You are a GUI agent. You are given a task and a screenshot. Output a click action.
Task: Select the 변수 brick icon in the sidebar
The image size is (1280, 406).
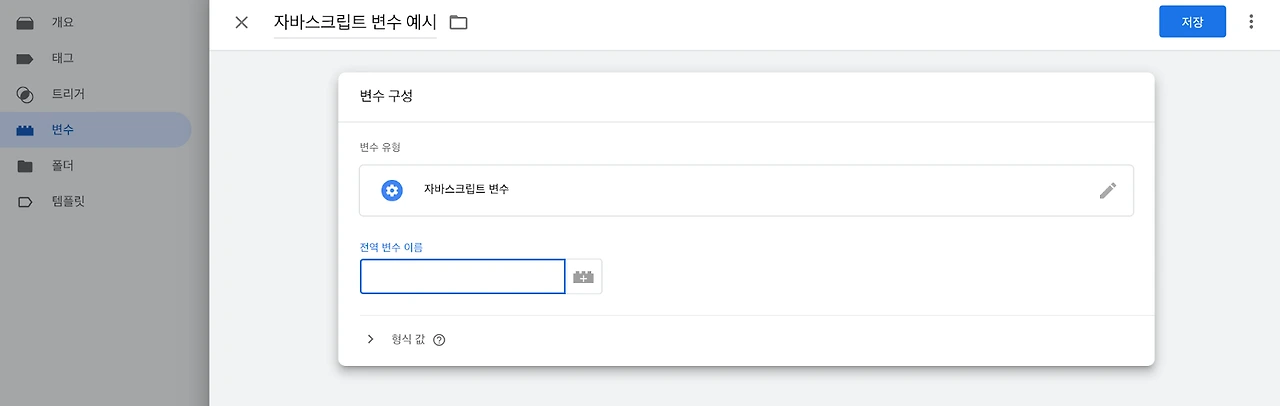point(26,130)
